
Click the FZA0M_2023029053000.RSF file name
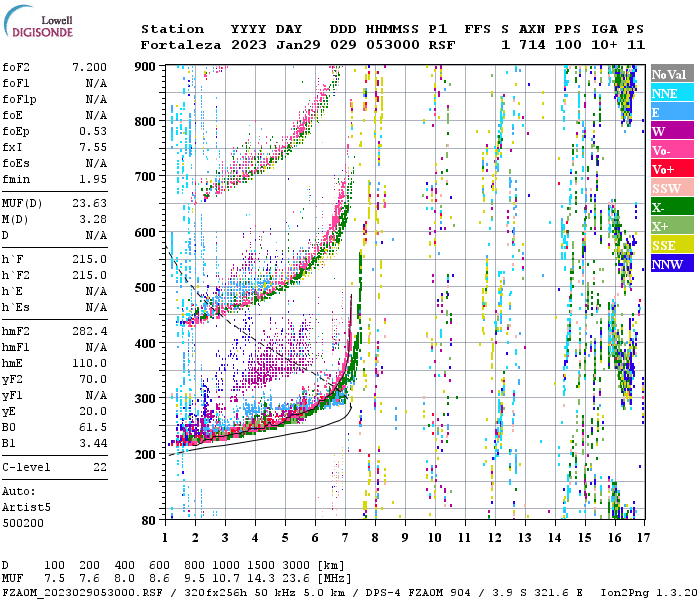pyautogui.click(x=82, y=592)
